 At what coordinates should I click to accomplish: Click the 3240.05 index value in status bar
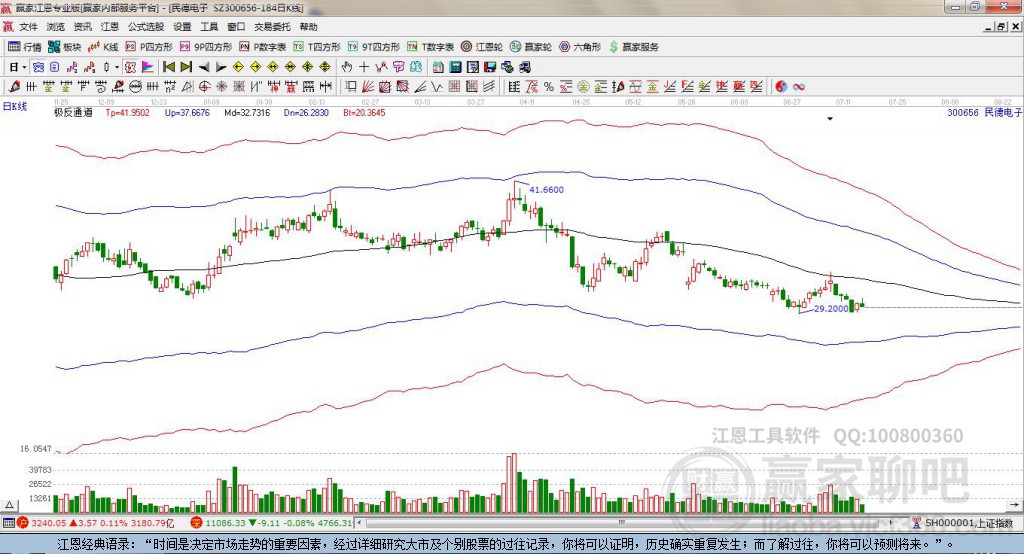(x=48, y=523)
